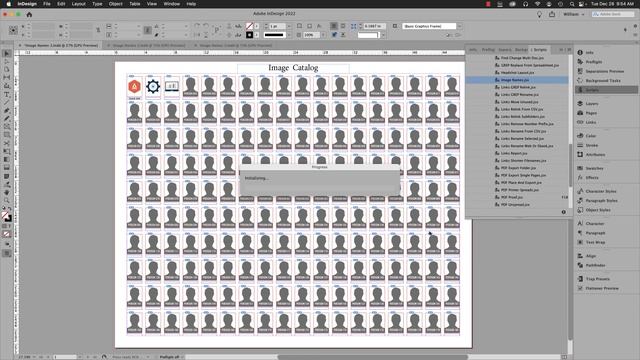Screen dimensions: 640x360
Task: Click the share icon in title bar
Action: pyautogui.click(x=552, y=14)
